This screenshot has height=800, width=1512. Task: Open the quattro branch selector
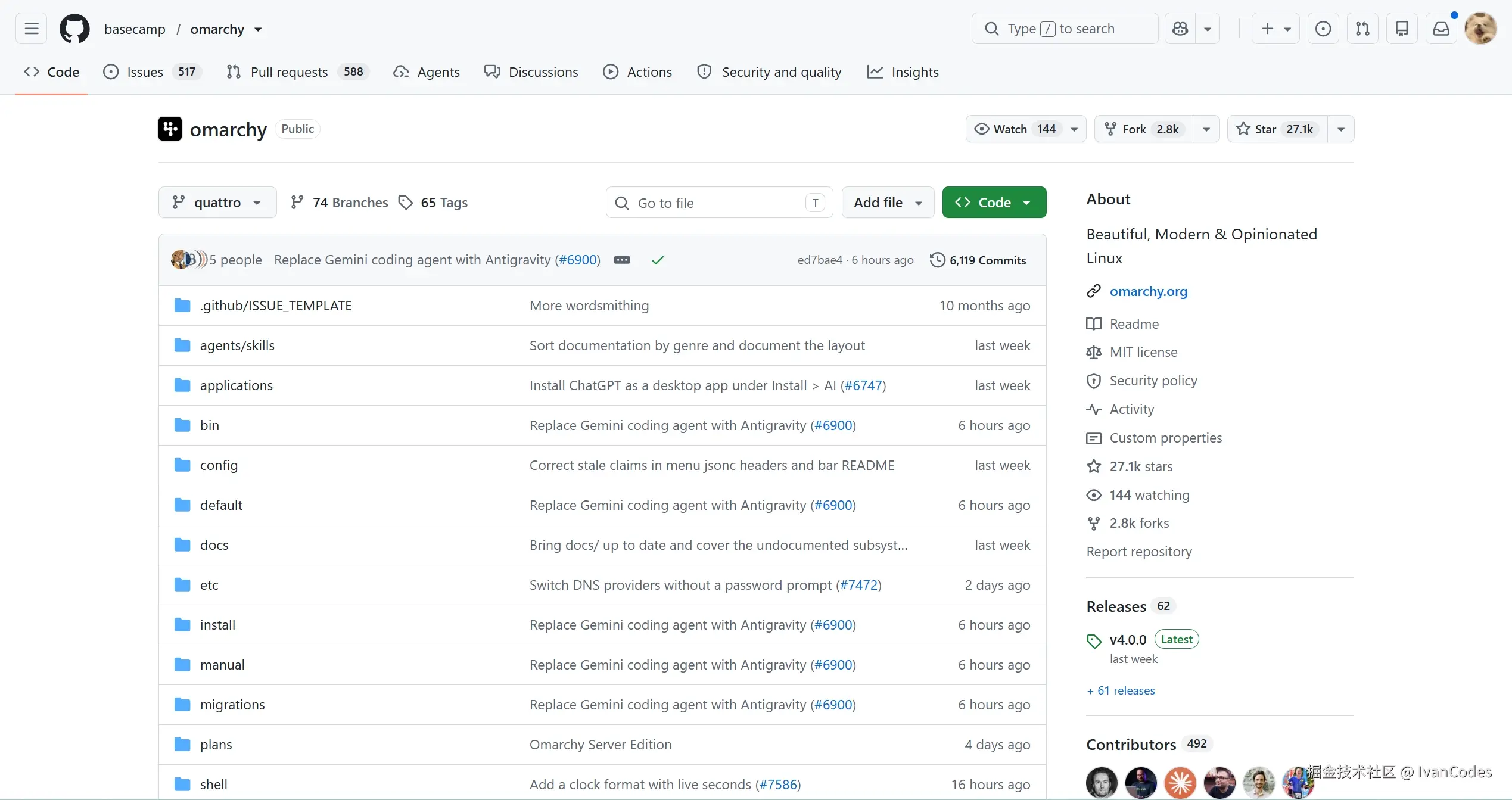click(x=217, y=203)
